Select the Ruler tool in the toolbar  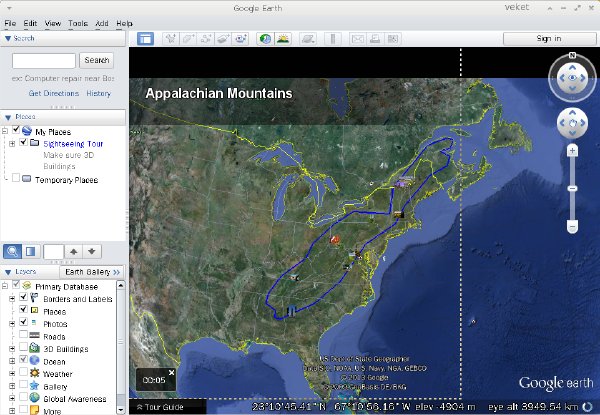(333, 39)
